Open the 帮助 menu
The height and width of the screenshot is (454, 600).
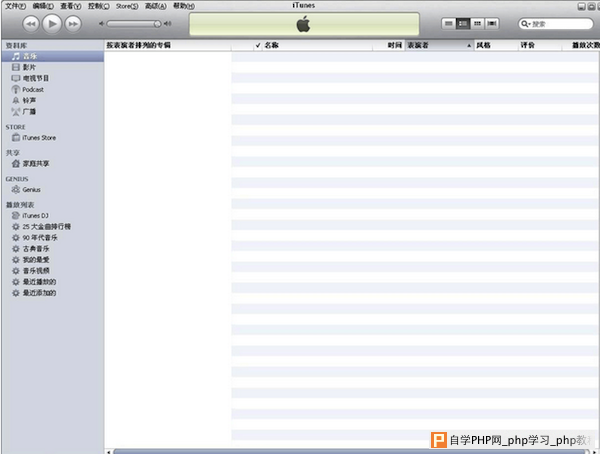184,6
